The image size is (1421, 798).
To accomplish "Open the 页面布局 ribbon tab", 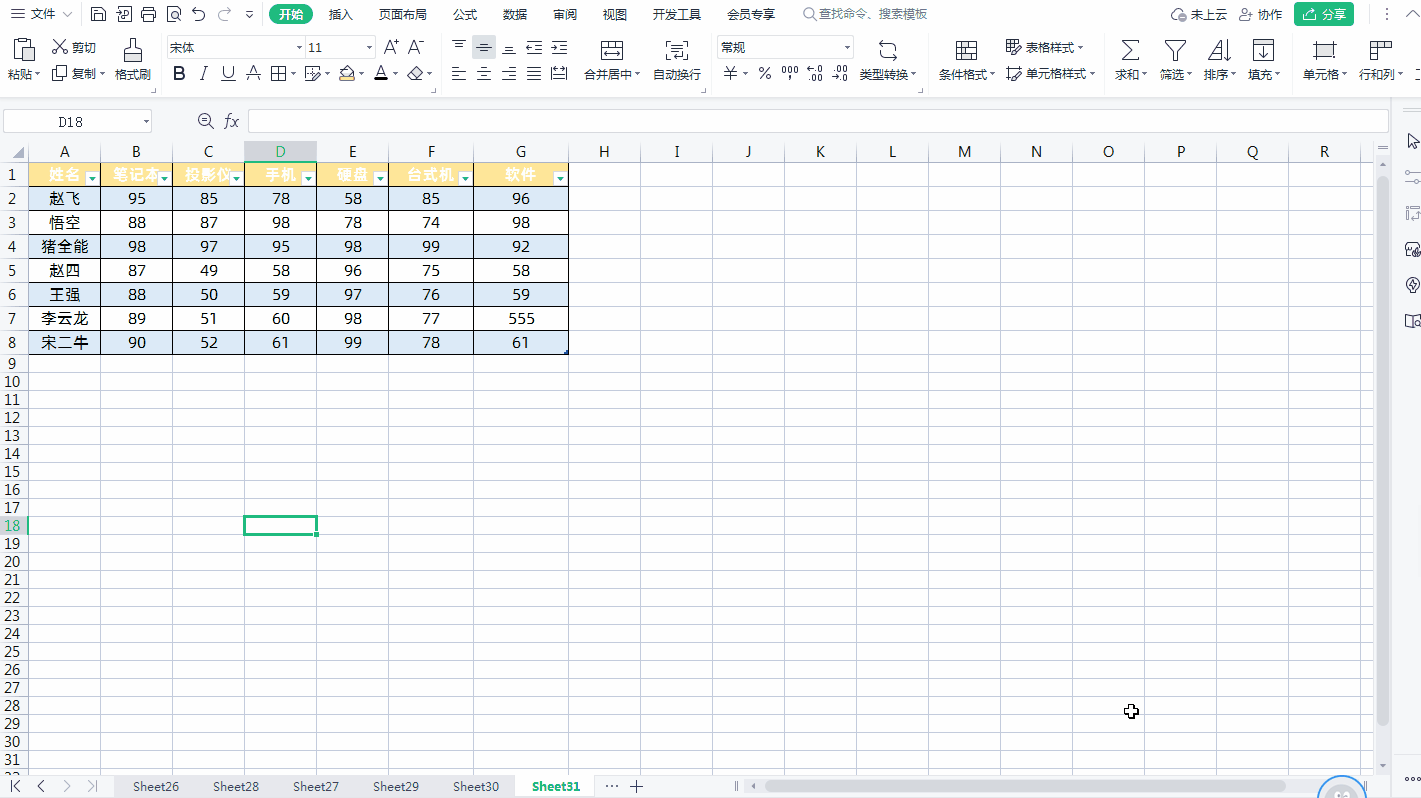I will point(403,14).
